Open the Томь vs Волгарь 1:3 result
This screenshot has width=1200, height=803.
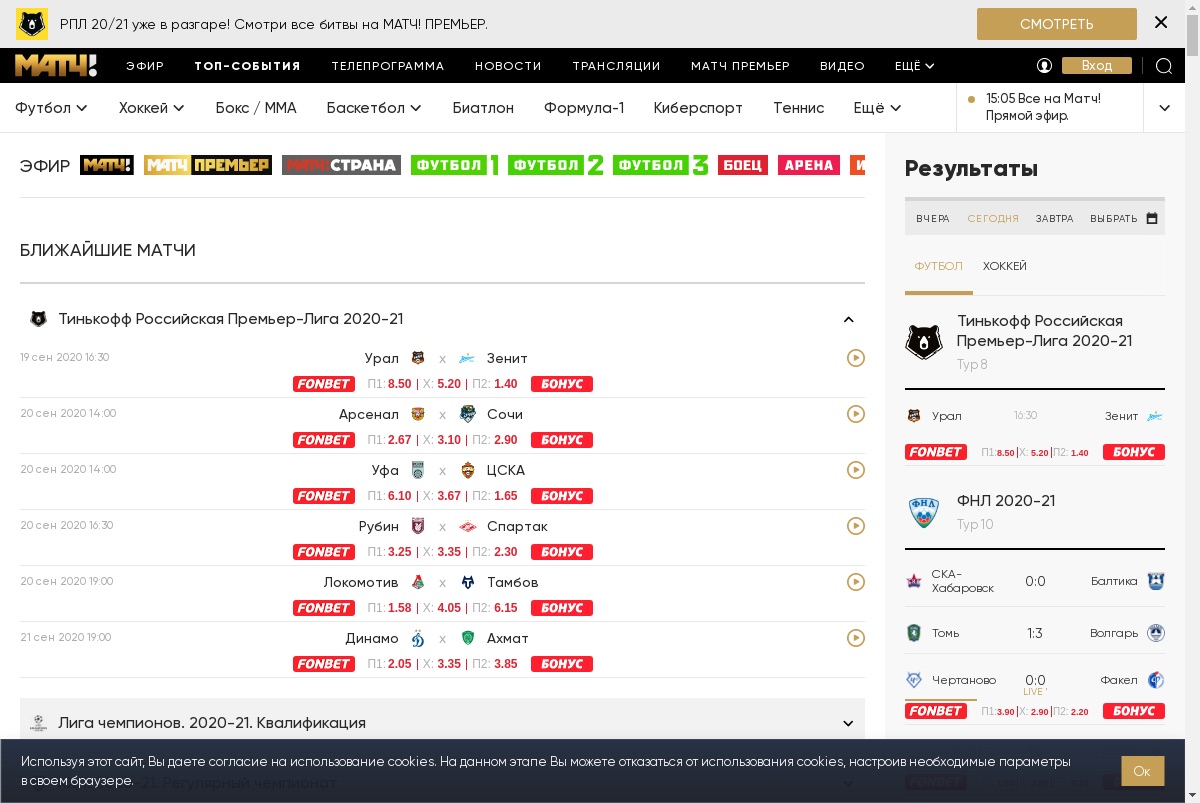point(1035,633)
